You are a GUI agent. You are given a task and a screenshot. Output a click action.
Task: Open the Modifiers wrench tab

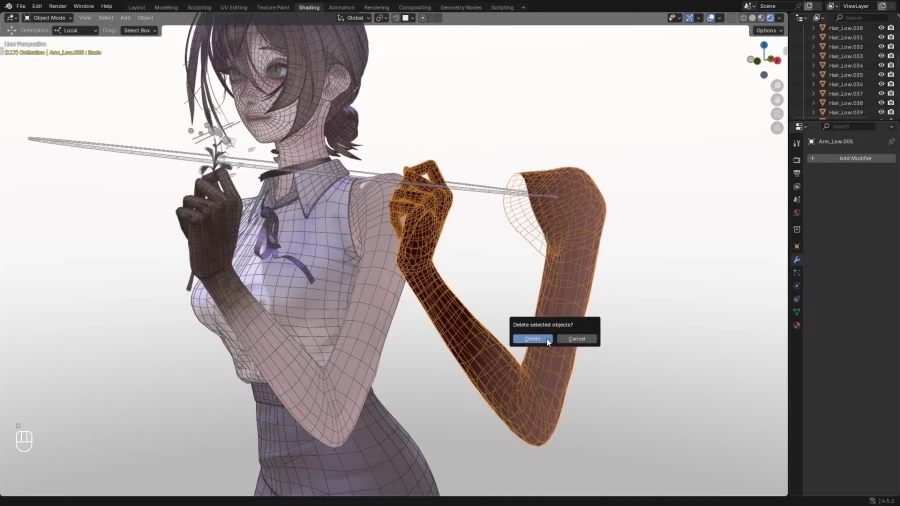[x=797, y=260]
